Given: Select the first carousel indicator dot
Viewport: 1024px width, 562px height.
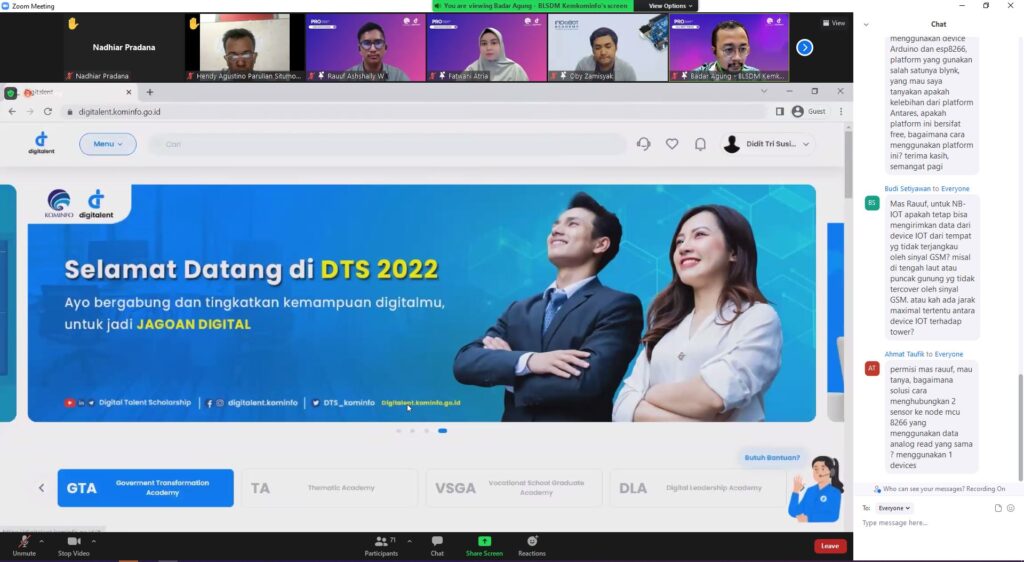Looking at the screenshot, I should [398, 431].
